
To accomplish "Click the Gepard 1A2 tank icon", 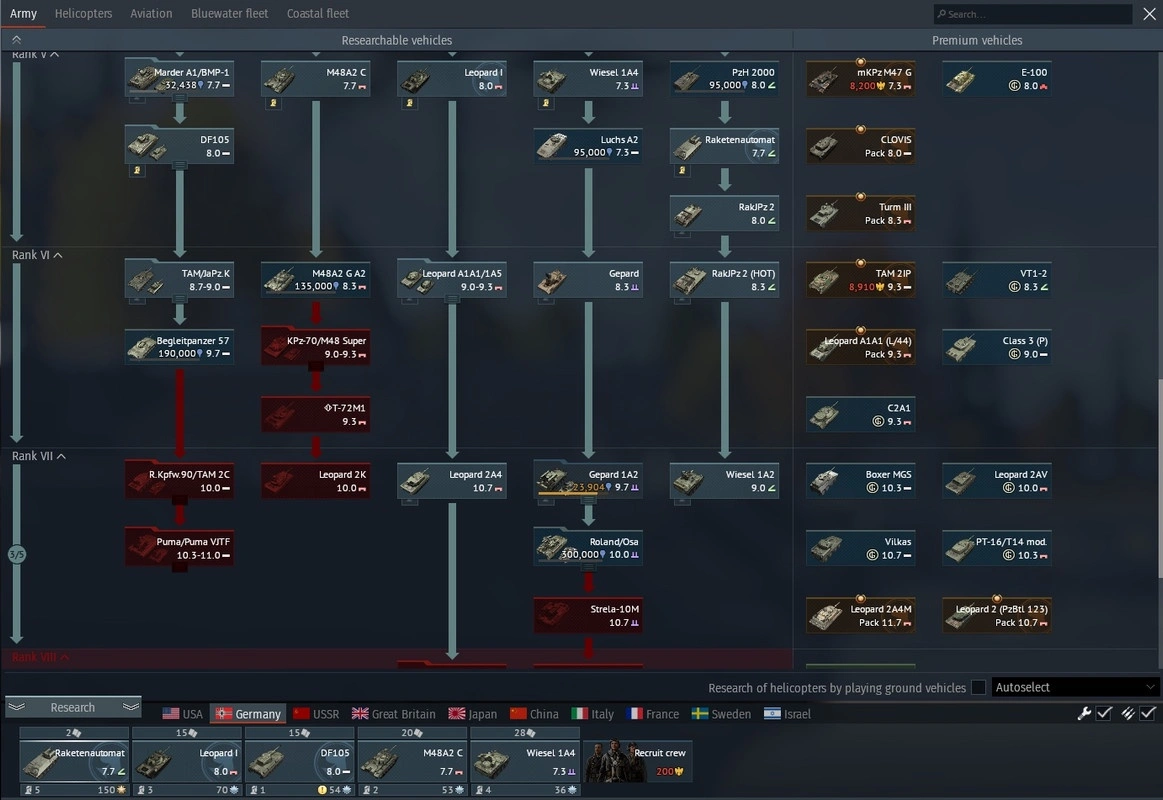I will point(587,481).
